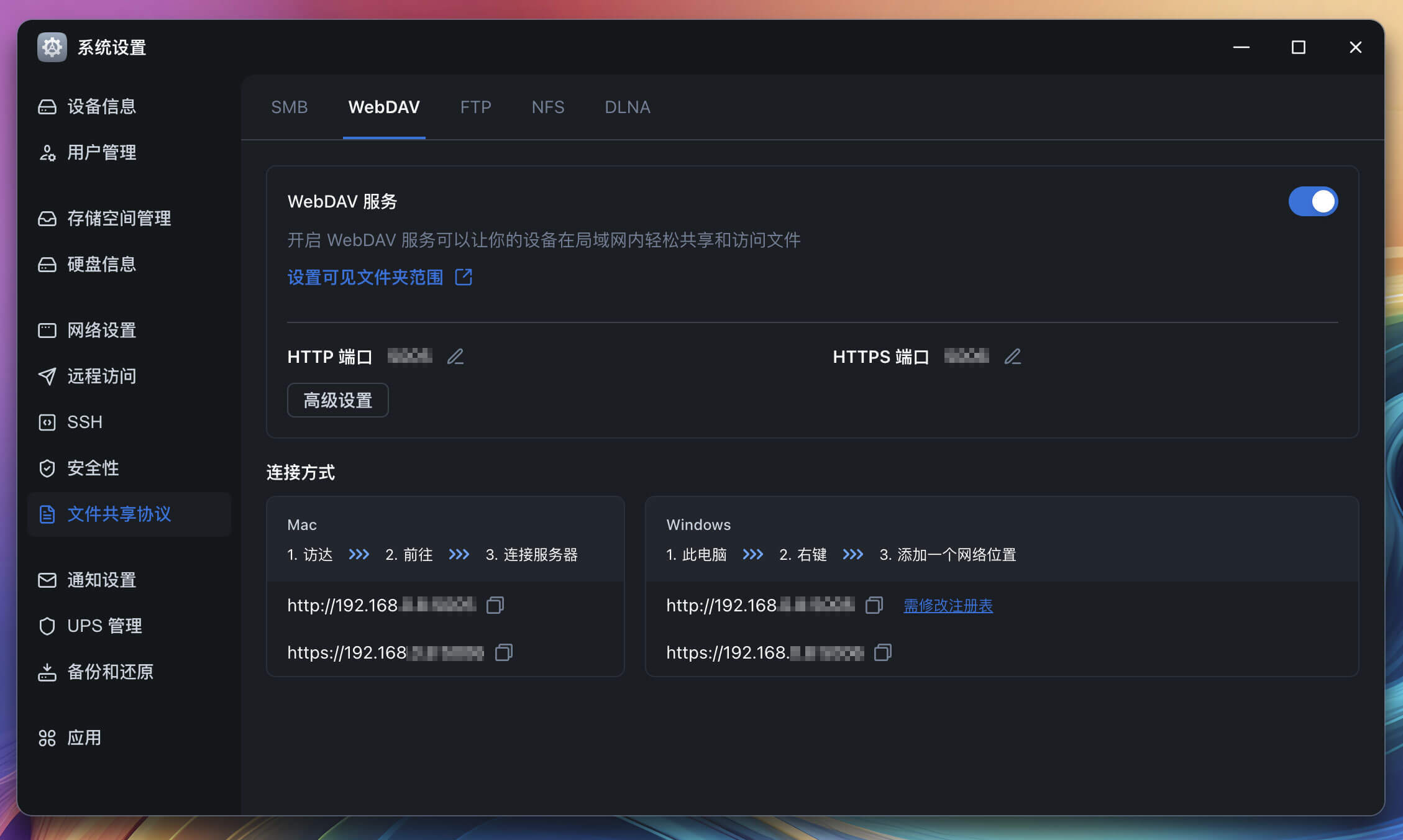Open the FTP tab
The height and width of the screenshot is (840, 1403).
475,107
